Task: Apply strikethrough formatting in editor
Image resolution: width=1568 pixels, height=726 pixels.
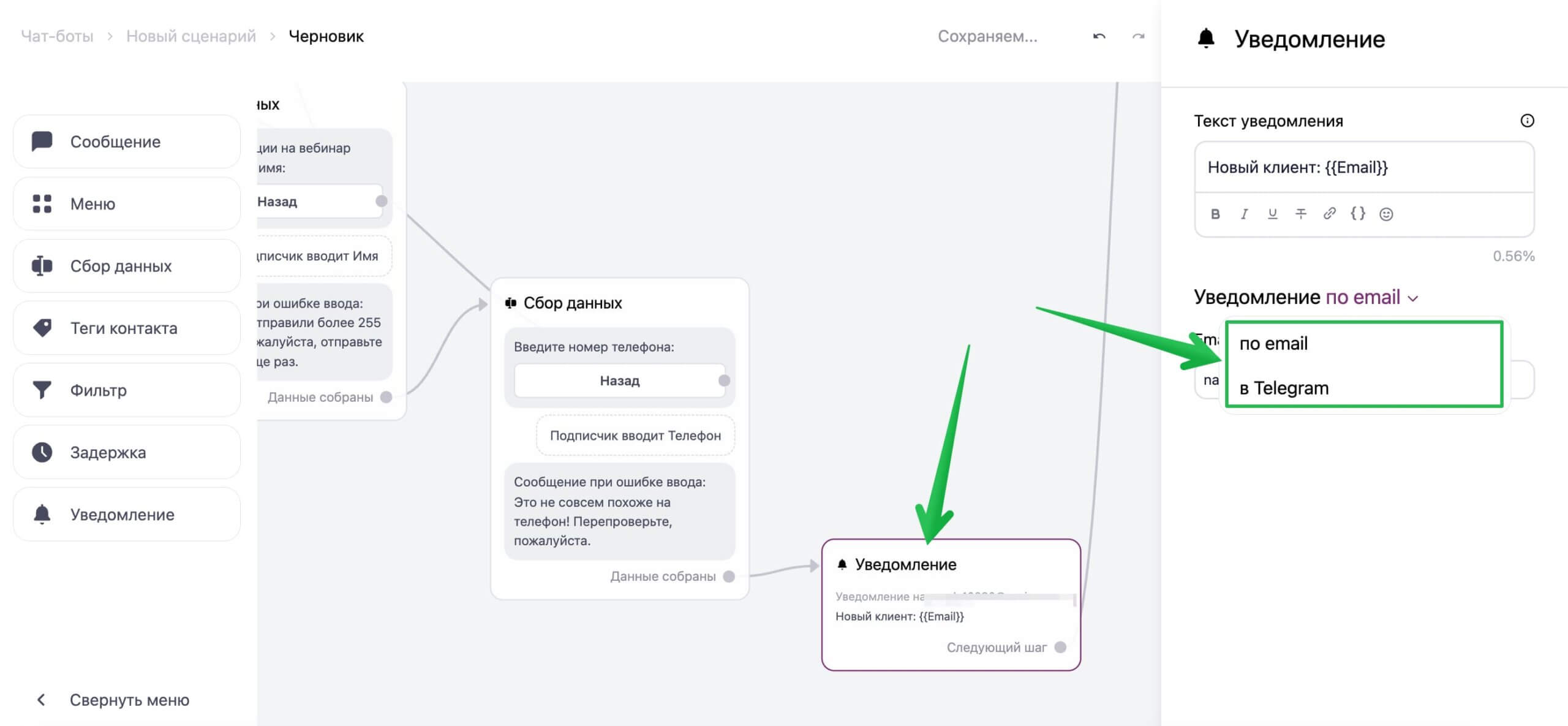Action: [x=1301, y=214]
